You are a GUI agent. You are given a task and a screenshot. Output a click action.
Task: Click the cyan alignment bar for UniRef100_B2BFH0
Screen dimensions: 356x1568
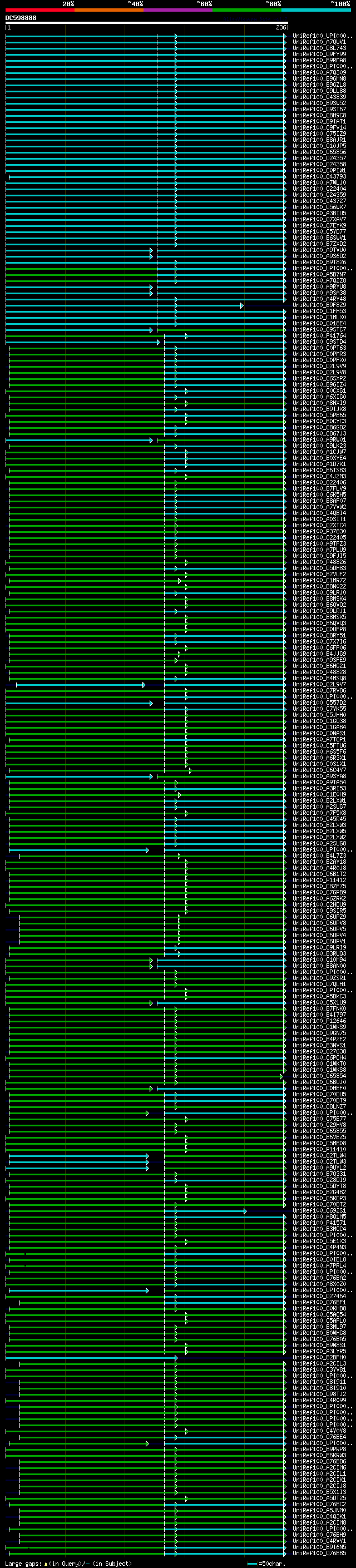click(x=91, y=1357)
